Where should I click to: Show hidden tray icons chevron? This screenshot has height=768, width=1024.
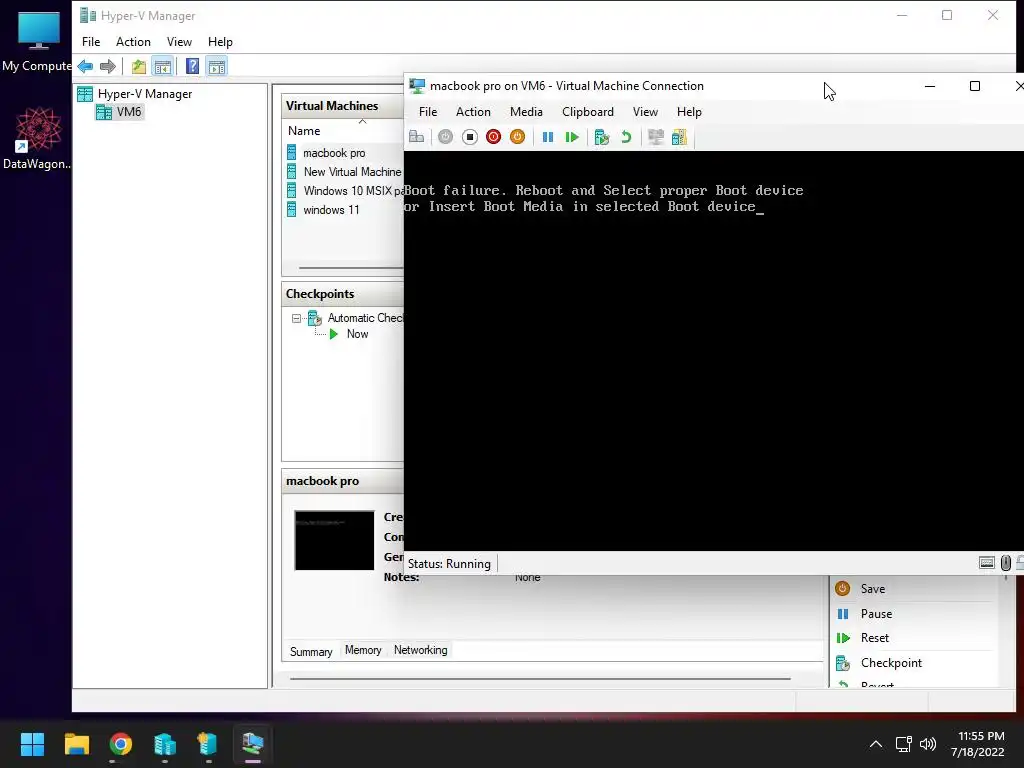point(876,744)
